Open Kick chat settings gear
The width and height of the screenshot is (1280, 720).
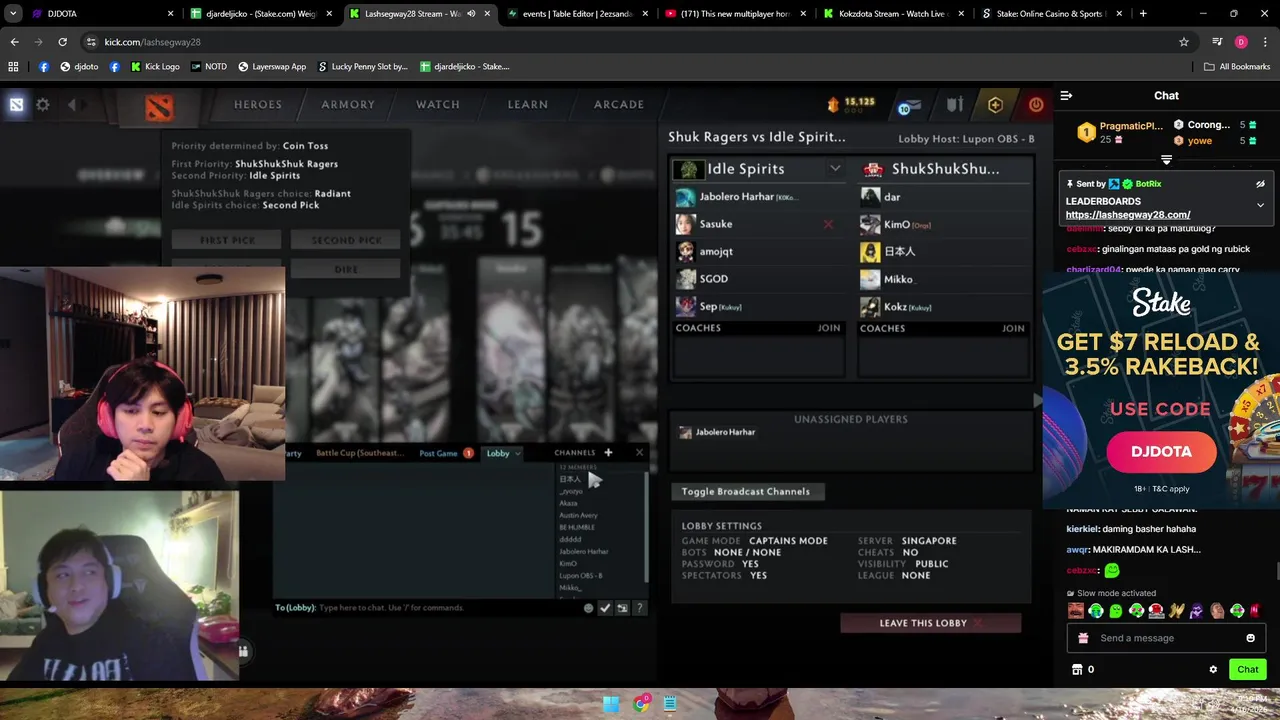1213,669
